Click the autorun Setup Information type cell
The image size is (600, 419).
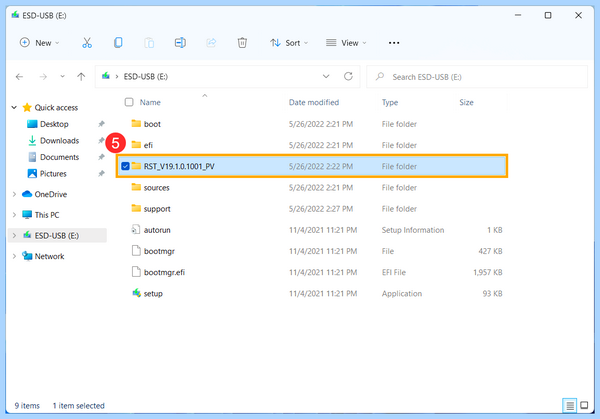(412, 230)
